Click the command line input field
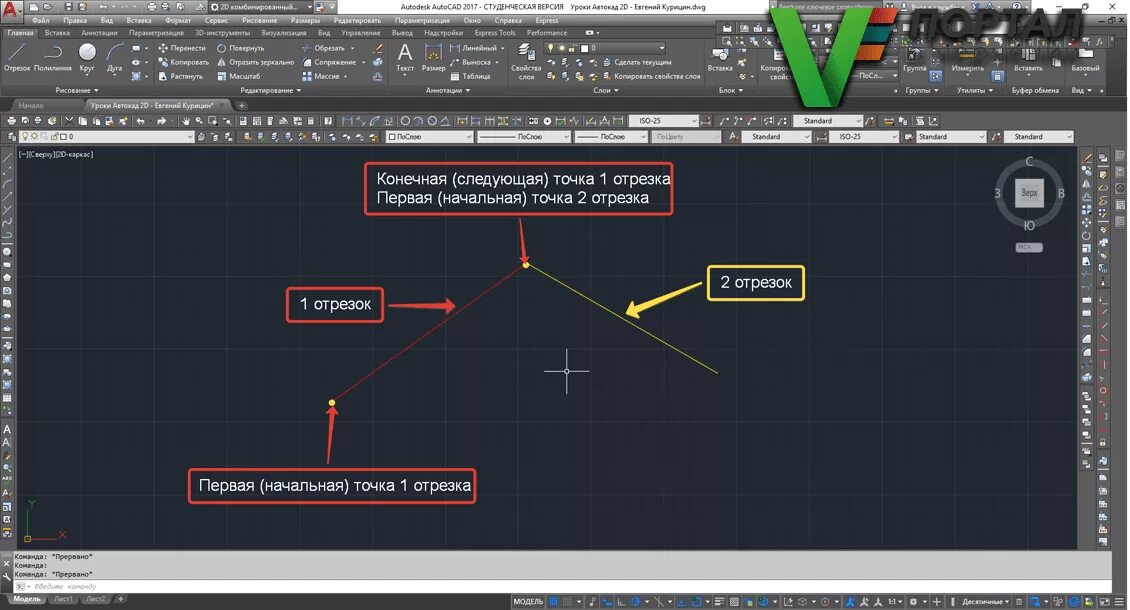Image resolution: width=1130 pixels, height=610 pixels. click(x=562, y=586)
